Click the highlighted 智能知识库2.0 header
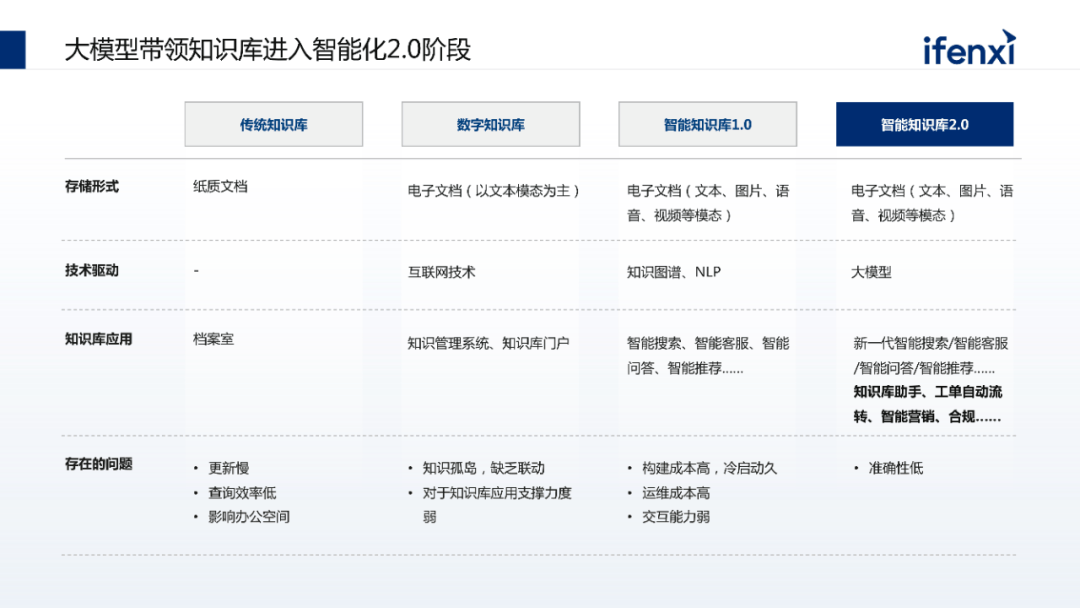The width and height of the screenshot is (1080, 608). pyautogui.click(x=924, y=125)
